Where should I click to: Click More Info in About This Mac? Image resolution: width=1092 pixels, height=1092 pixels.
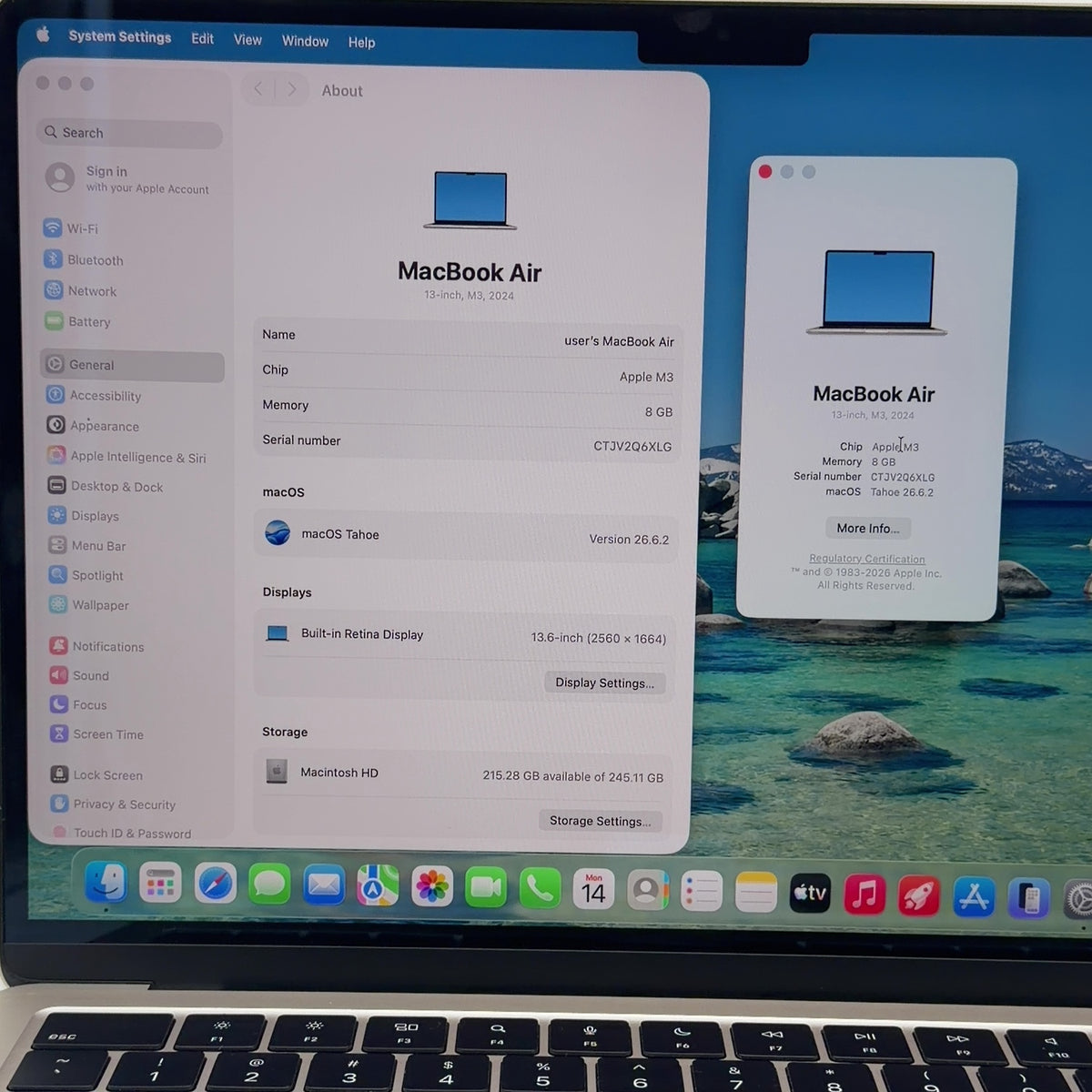pos(867,528)
